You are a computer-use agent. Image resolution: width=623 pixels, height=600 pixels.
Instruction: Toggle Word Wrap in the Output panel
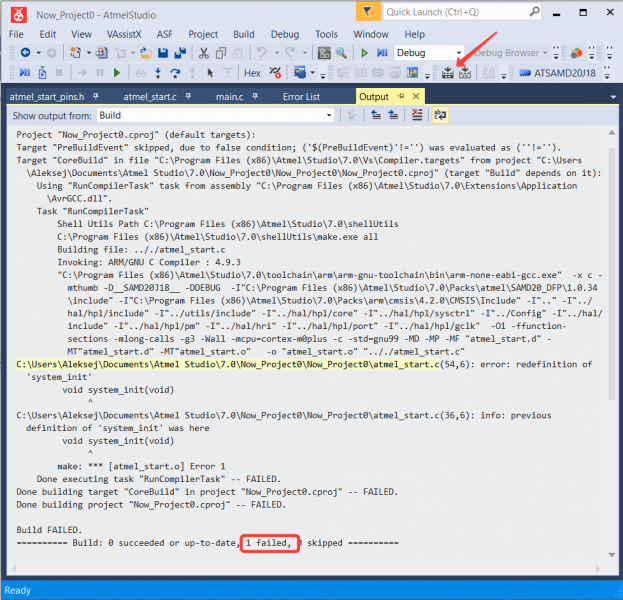coord(440,115)
